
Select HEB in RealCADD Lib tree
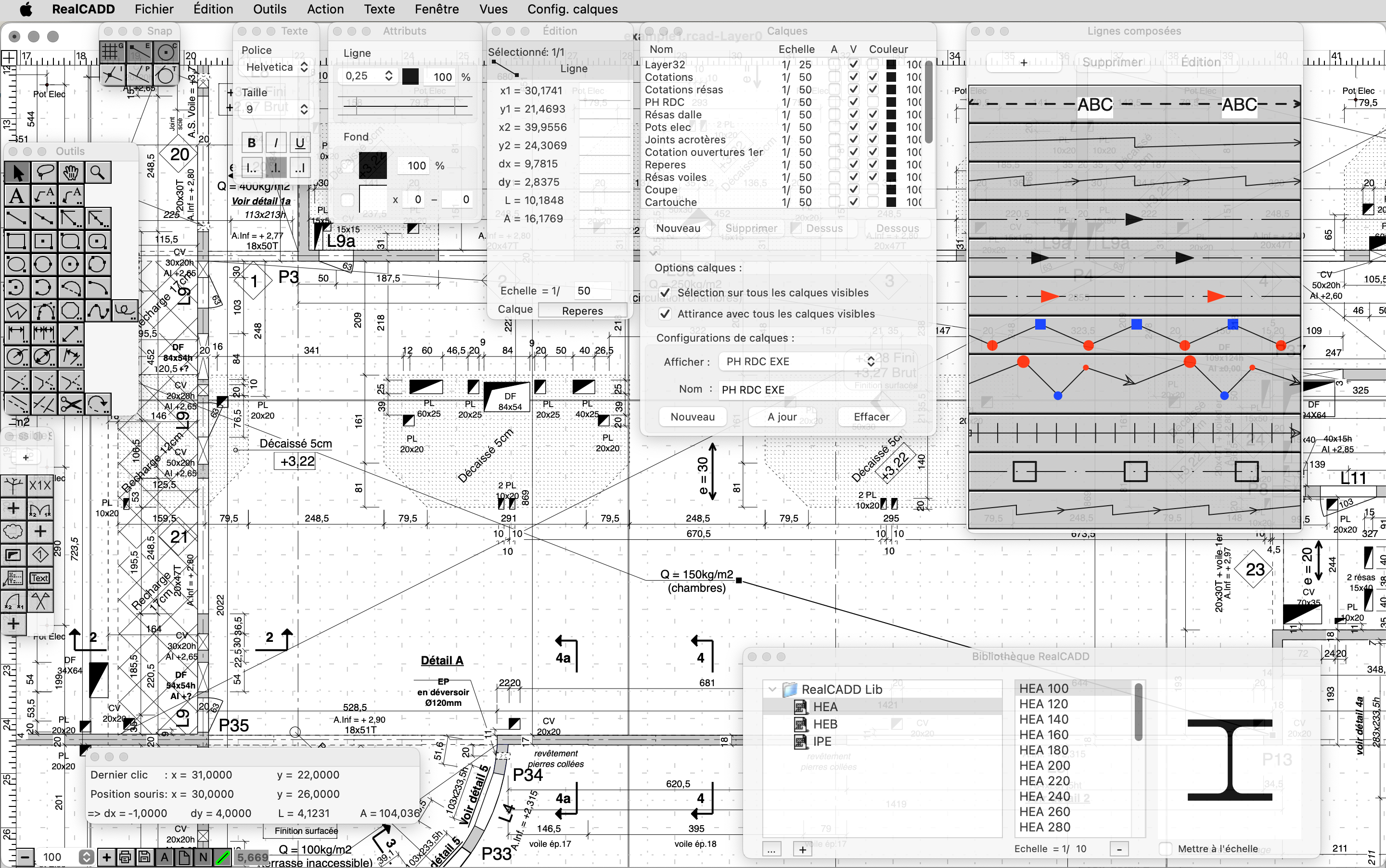[825, 724]
